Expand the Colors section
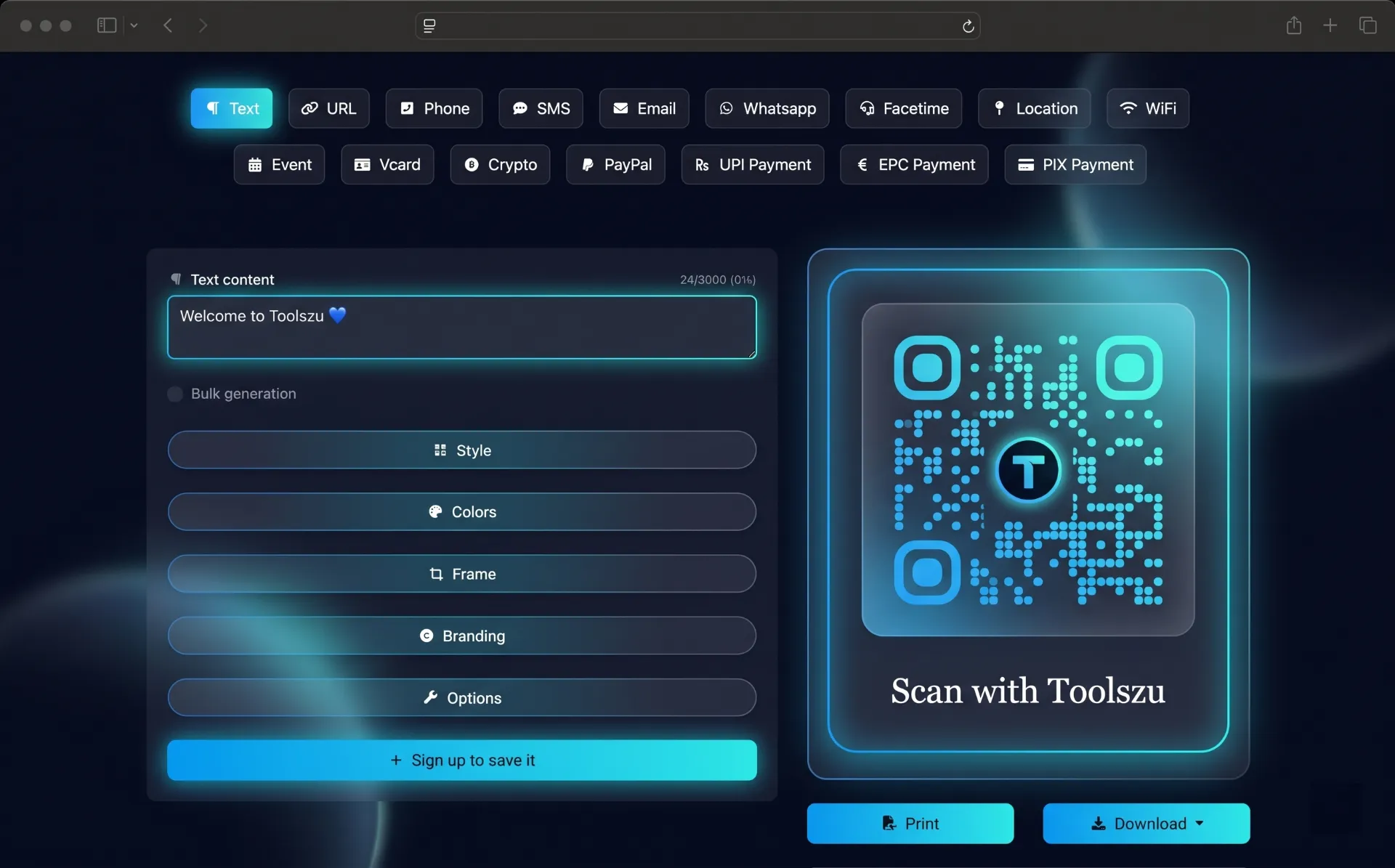The height and width of the screenshot is (868, 1395). point(462,512)
